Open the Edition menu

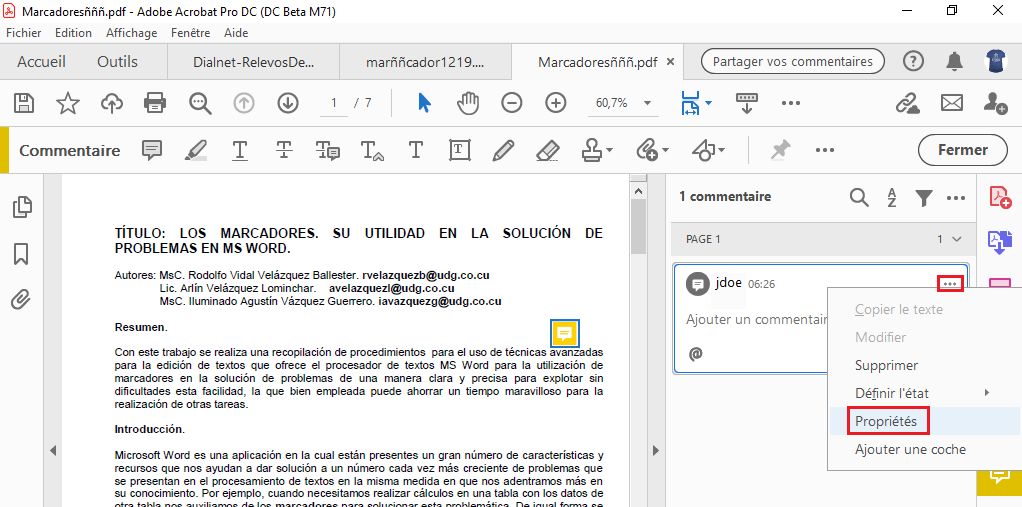pos(73,33)
